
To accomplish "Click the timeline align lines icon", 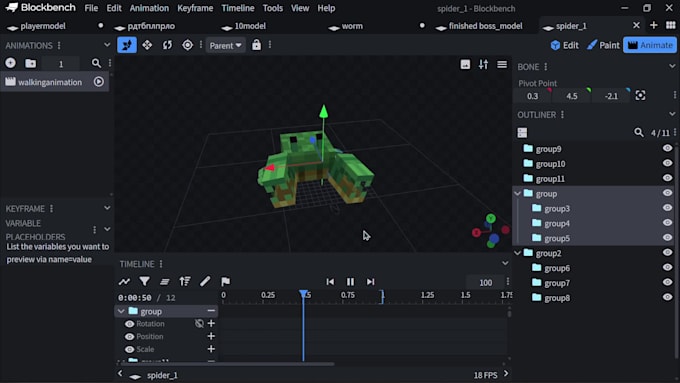I will tap(164, 282).
